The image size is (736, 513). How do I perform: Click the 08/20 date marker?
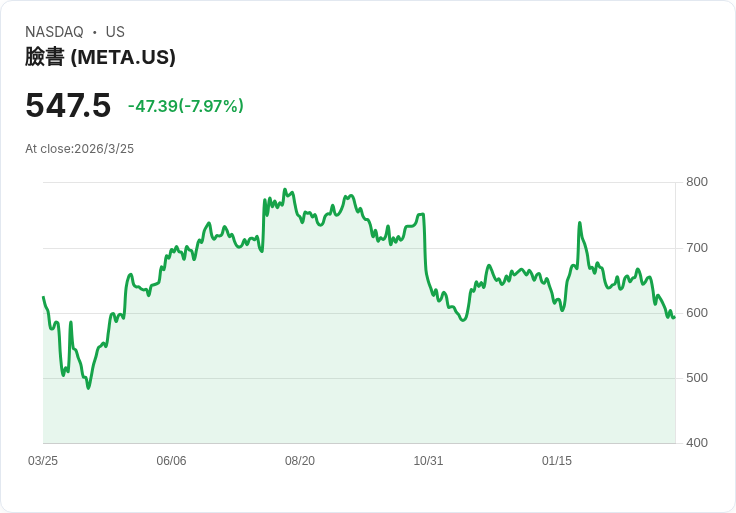coord(300,461)
